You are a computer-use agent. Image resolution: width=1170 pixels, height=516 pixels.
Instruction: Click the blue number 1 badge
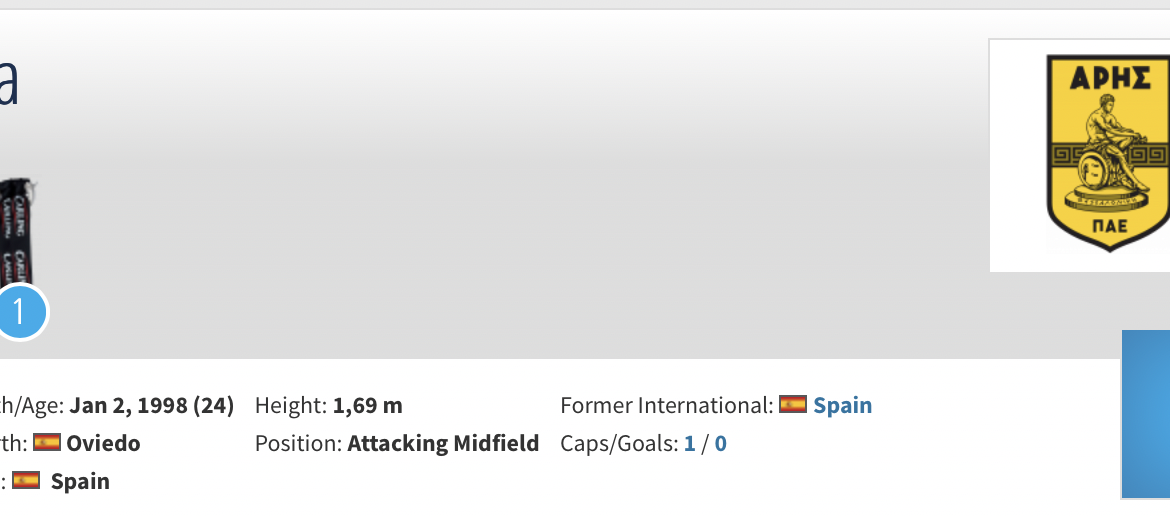[x=20, y=312]
